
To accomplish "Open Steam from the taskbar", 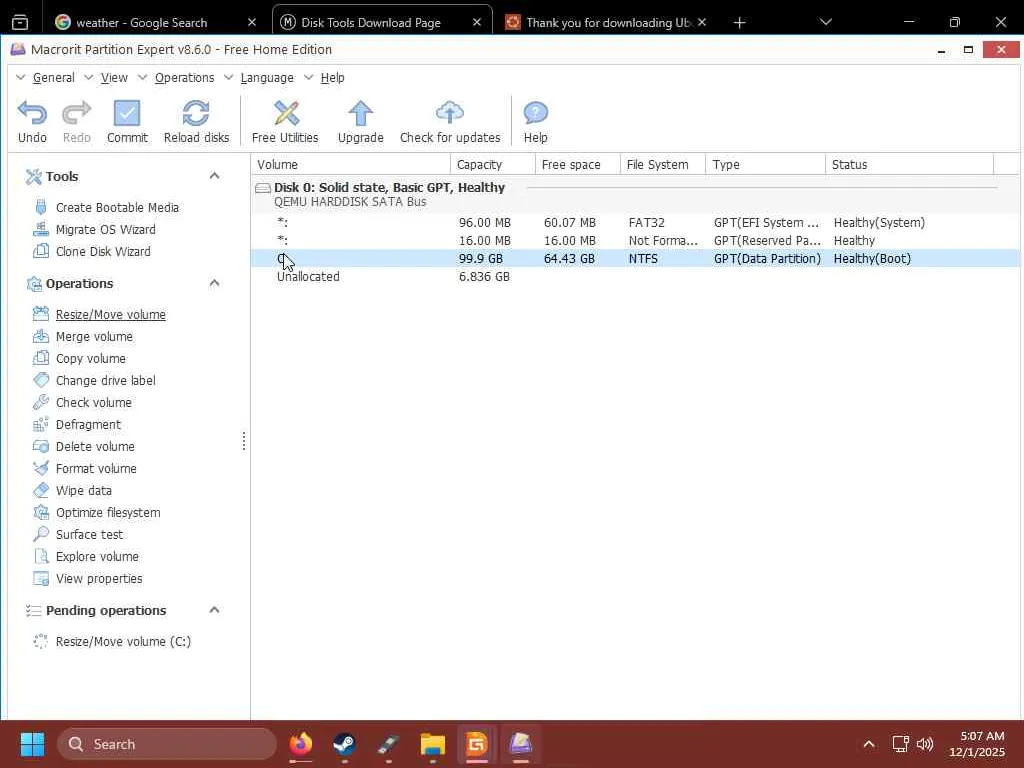I will click(344, 744).
